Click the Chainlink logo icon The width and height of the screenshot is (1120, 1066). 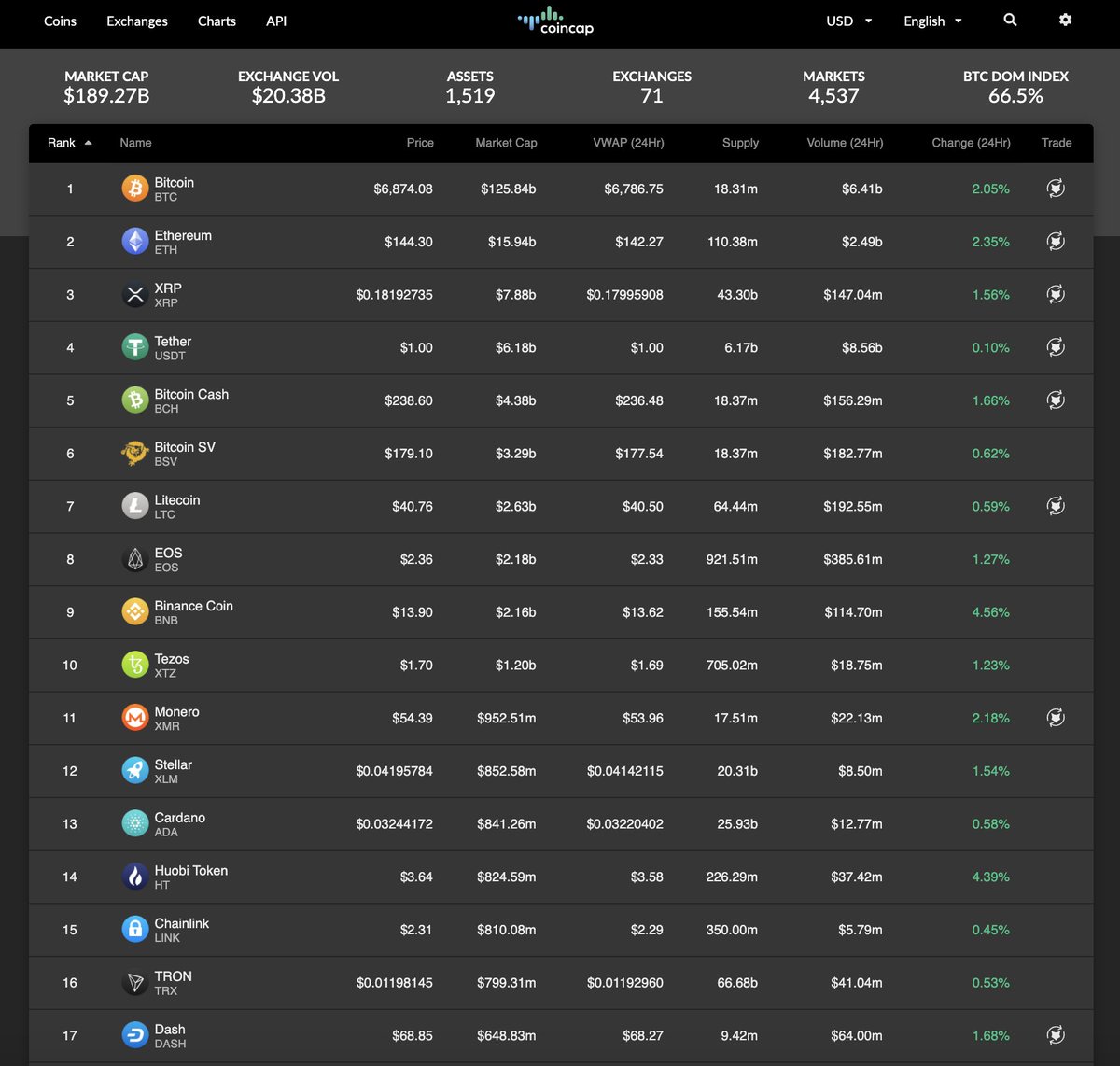135,930
